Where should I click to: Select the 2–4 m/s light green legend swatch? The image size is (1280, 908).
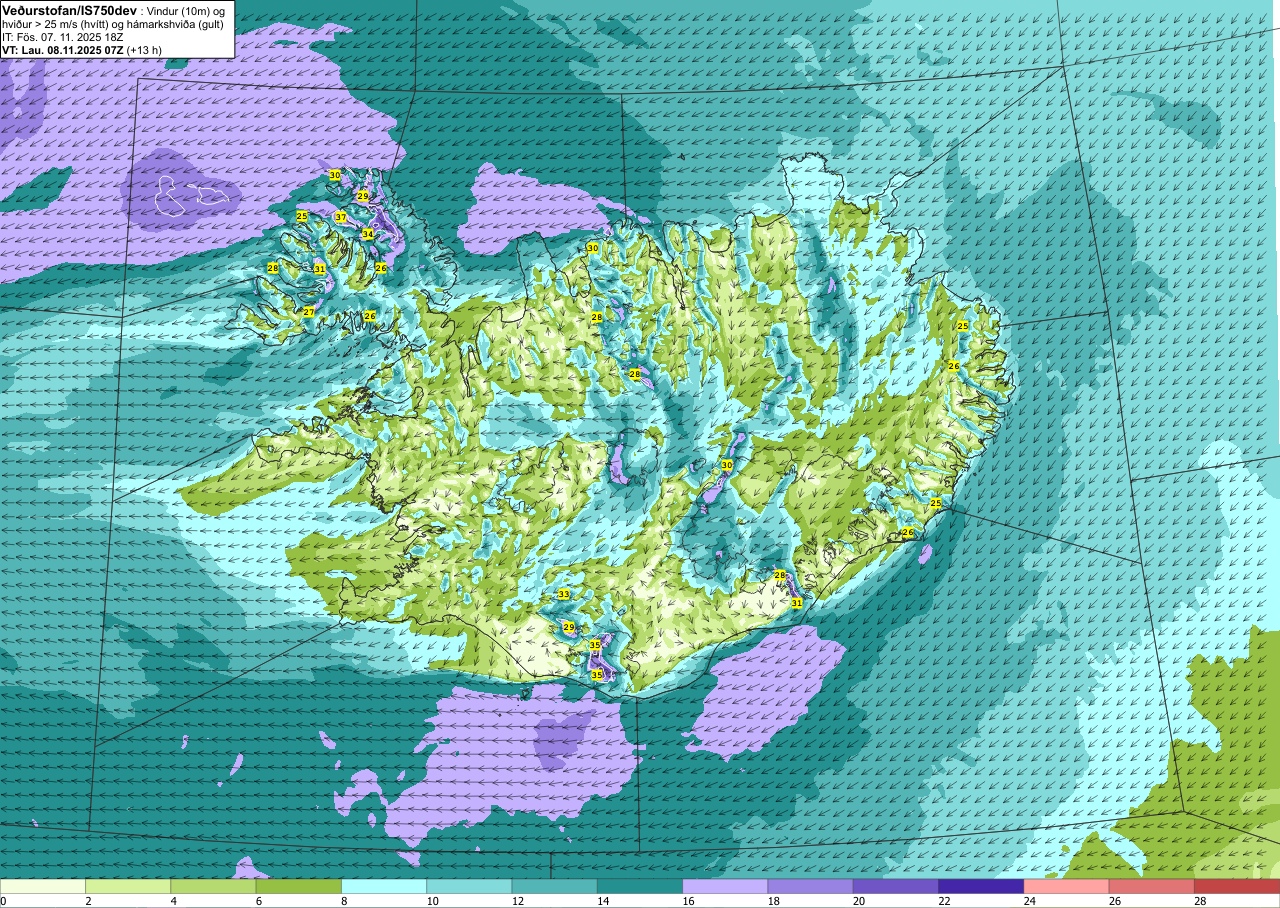pos(128,886)
